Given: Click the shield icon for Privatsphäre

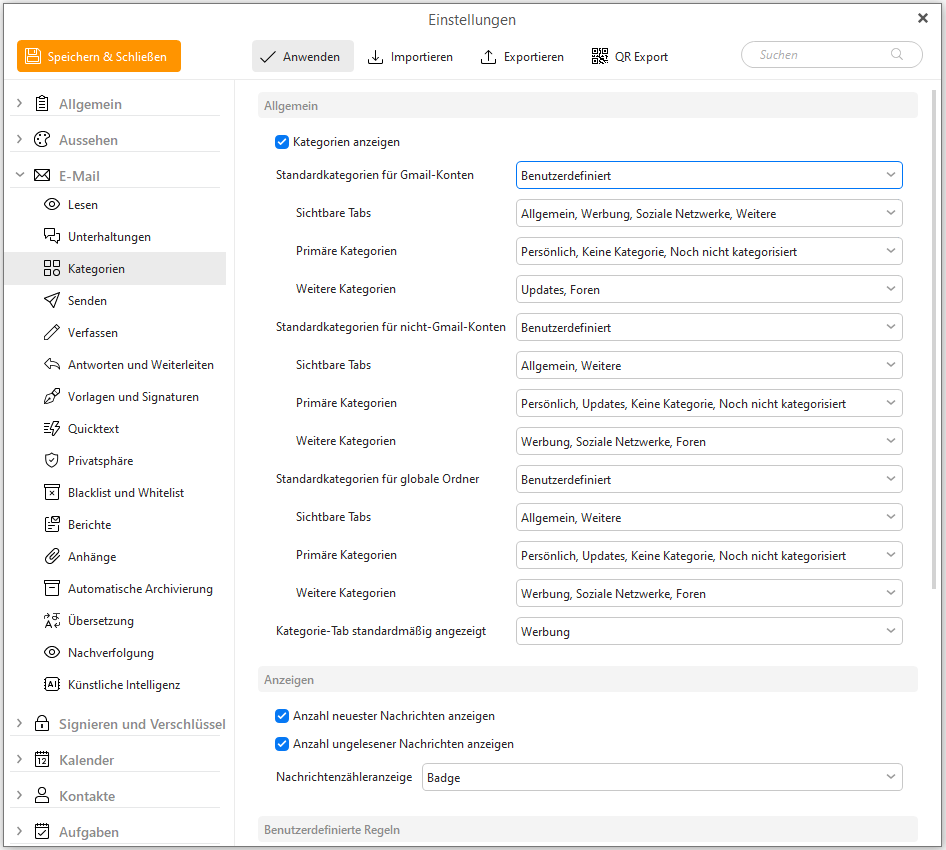Looking at the screenshot, I should 52,460.
